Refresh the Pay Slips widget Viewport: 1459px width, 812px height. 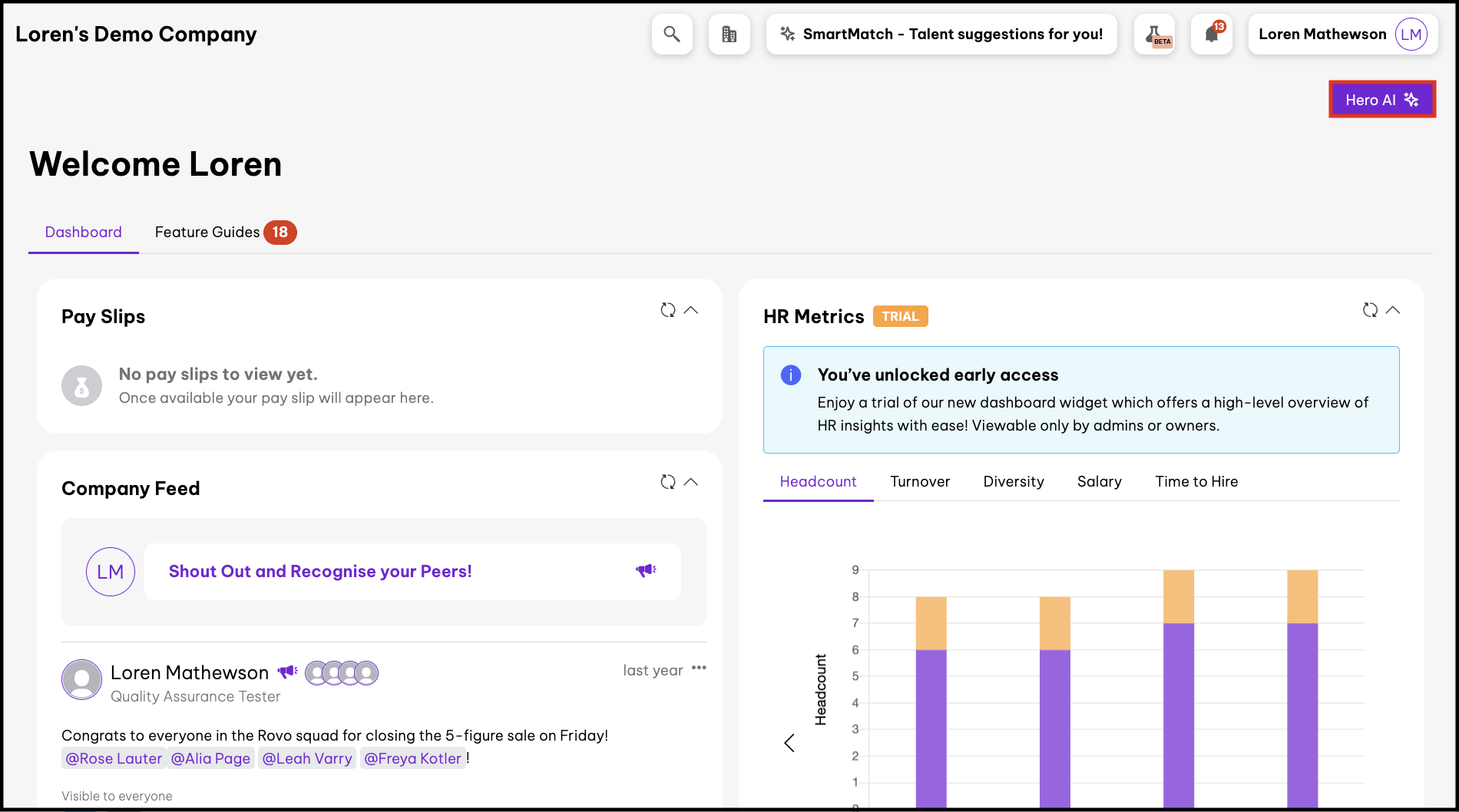[x=668, y=310]
